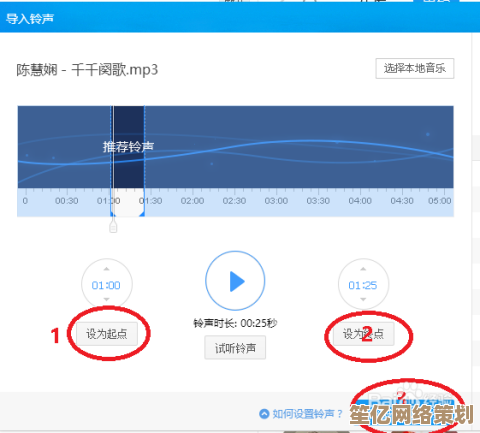The height and width of the screenshot is (433, 480).
Task: Click the 03:00 mark on the timeline ruler
Action: tap(276, 201)
